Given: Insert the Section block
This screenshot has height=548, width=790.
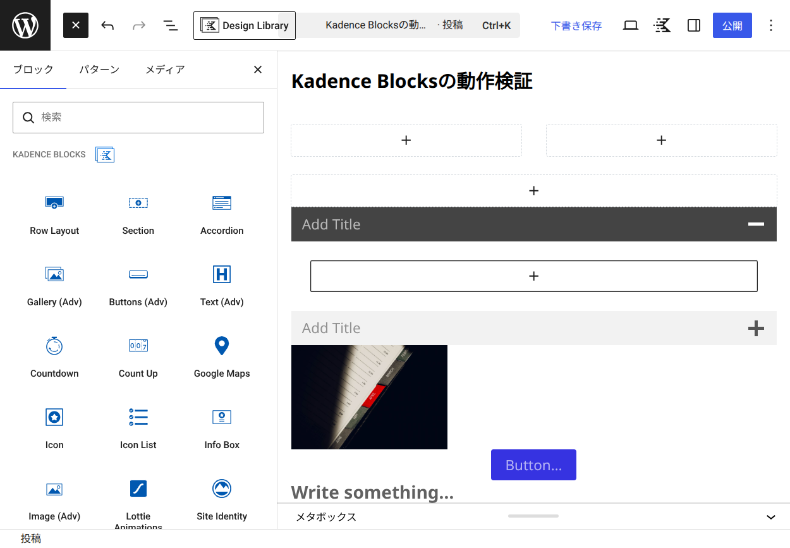Looking at the screenshot, I should 138,216.
